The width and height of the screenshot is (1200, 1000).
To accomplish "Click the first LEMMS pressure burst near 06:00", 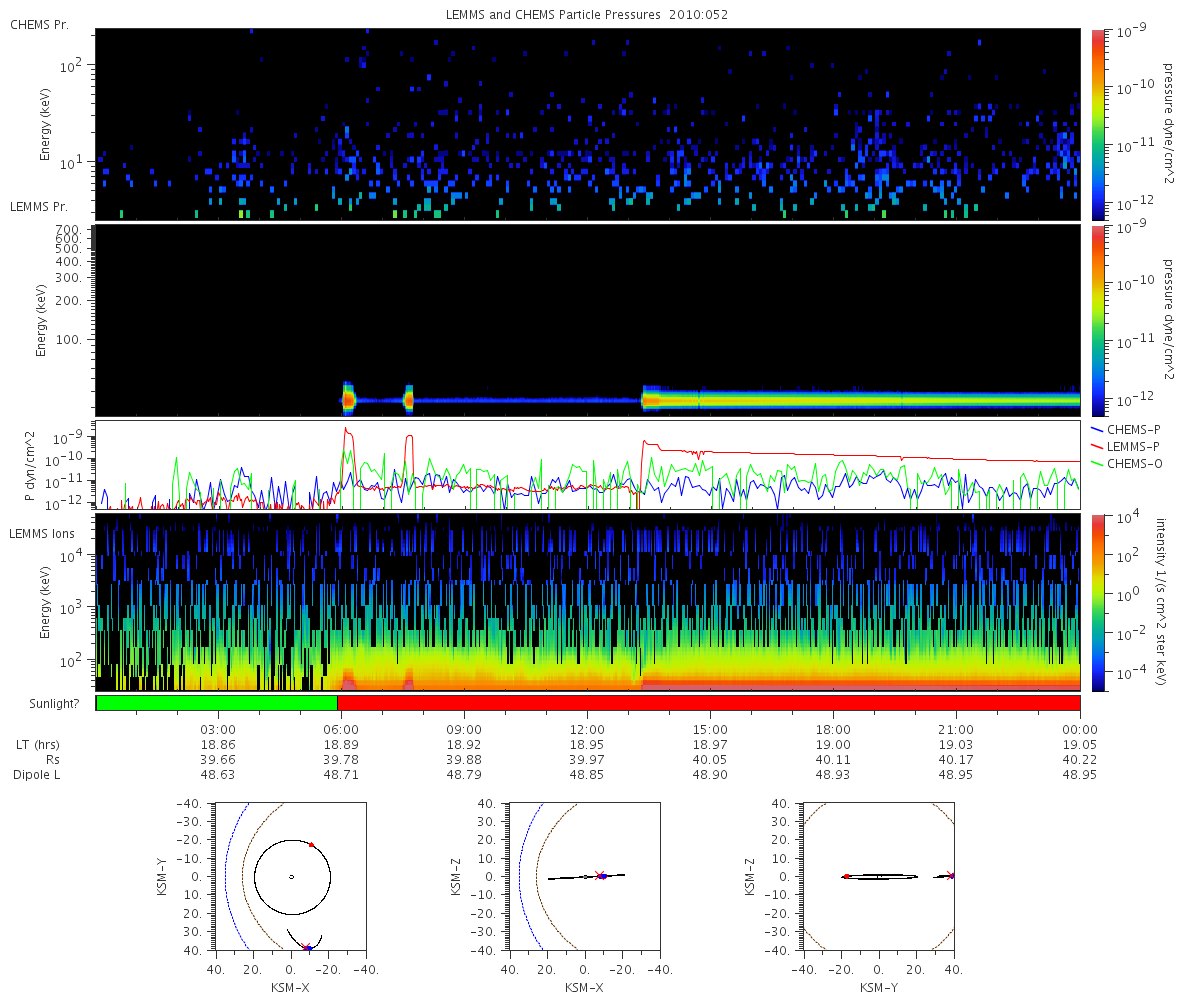I will point(348,399).
